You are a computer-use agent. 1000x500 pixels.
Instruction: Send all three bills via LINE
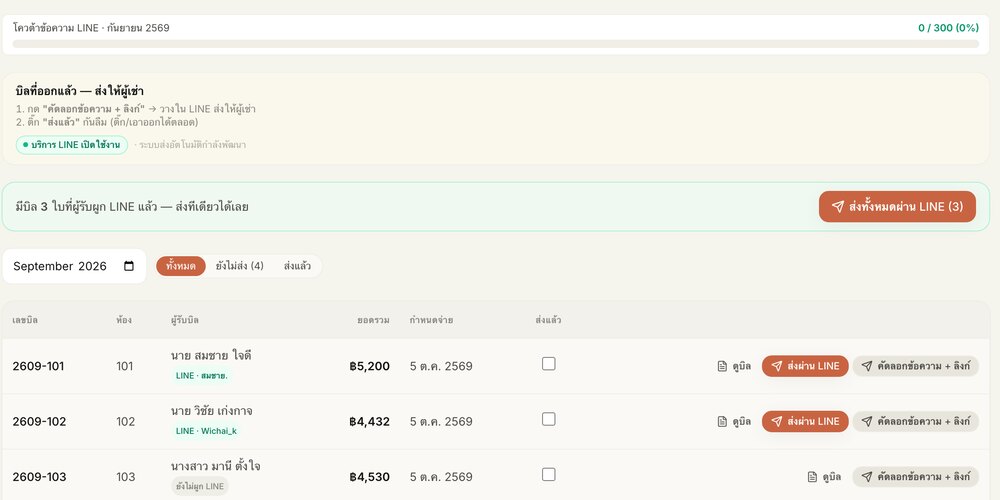(897, 207)
